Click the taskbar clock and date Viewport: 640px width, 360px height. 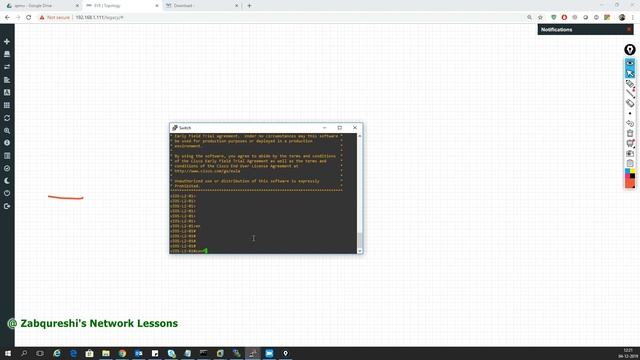(x=627, y=353)
